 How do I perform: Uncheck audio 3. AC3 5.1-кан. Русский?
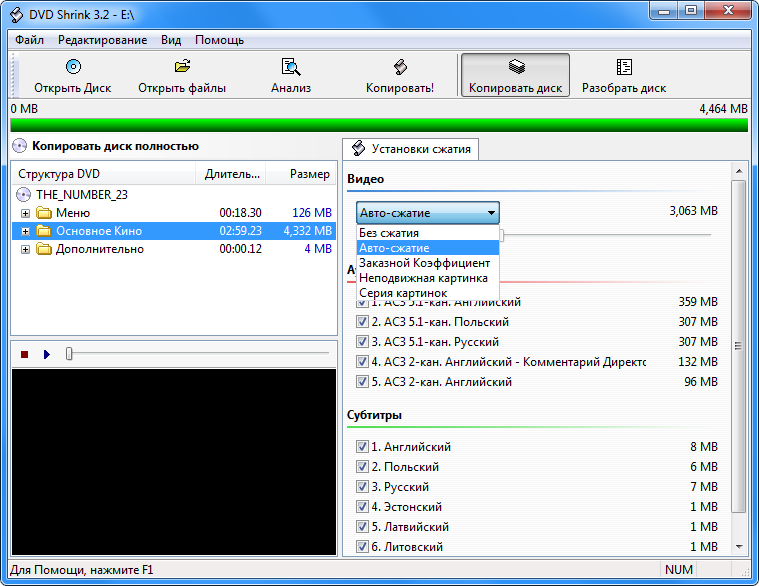tap(362, 342)
